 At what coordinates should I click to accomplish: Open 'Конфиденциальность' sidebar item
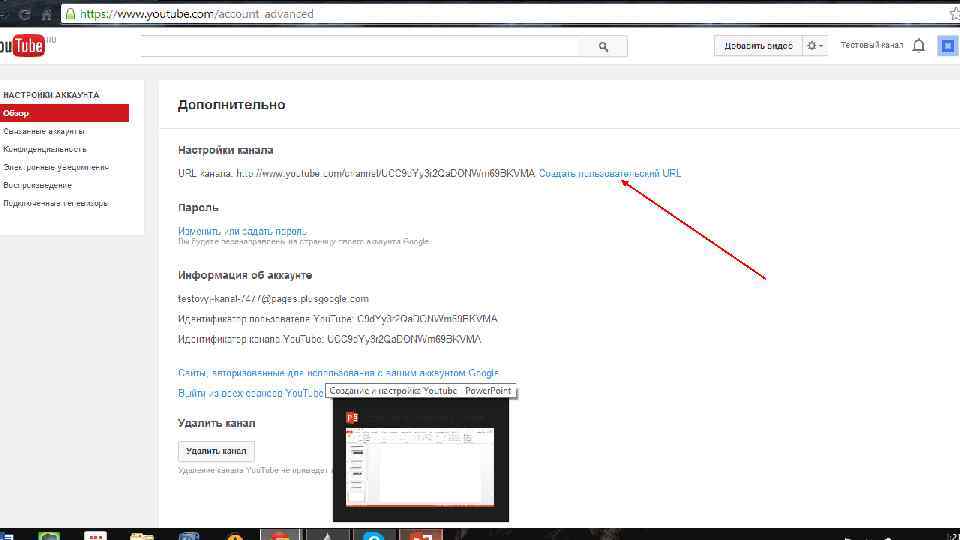[45, 149]
